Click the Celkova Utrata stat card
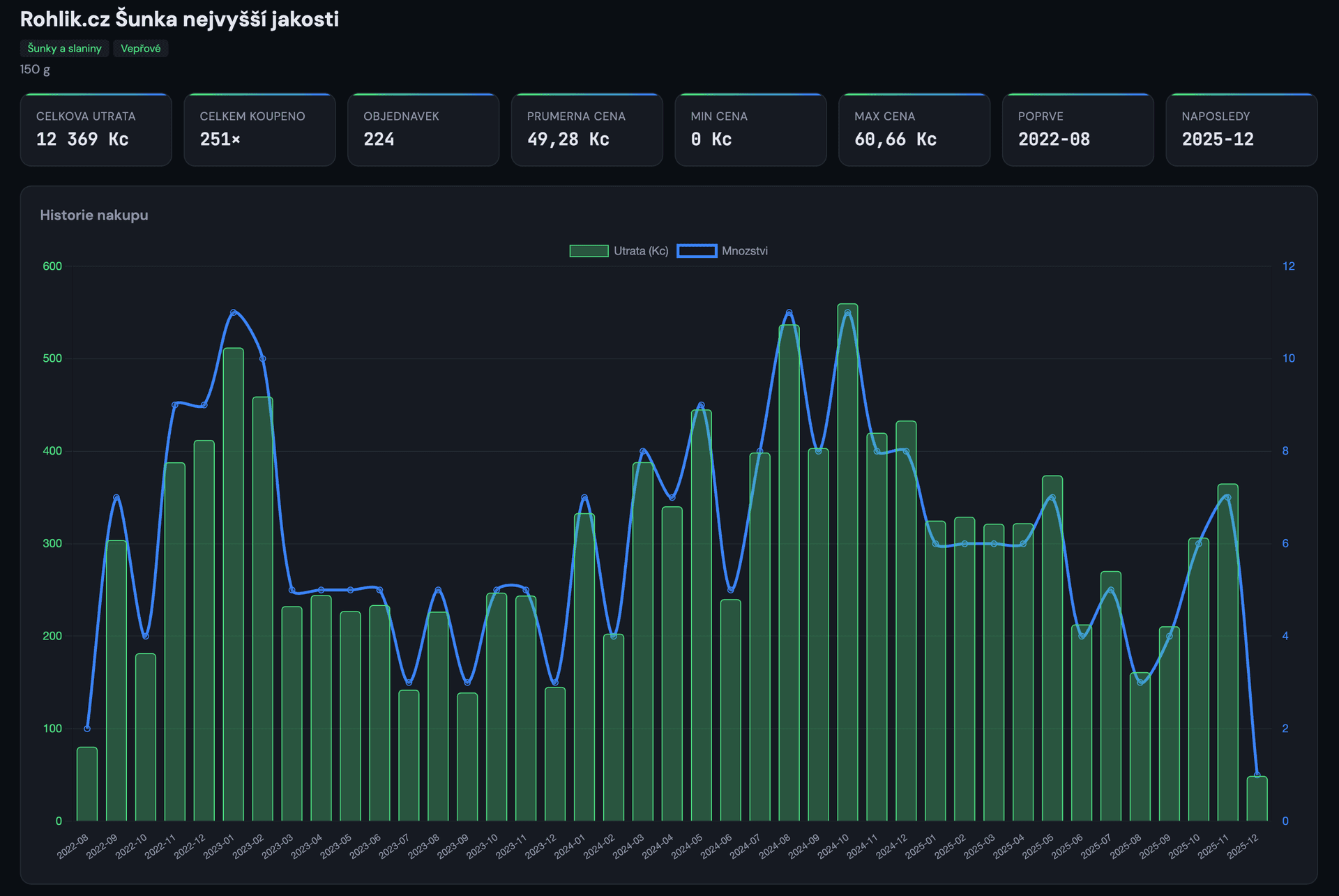 tap(96, 130)
